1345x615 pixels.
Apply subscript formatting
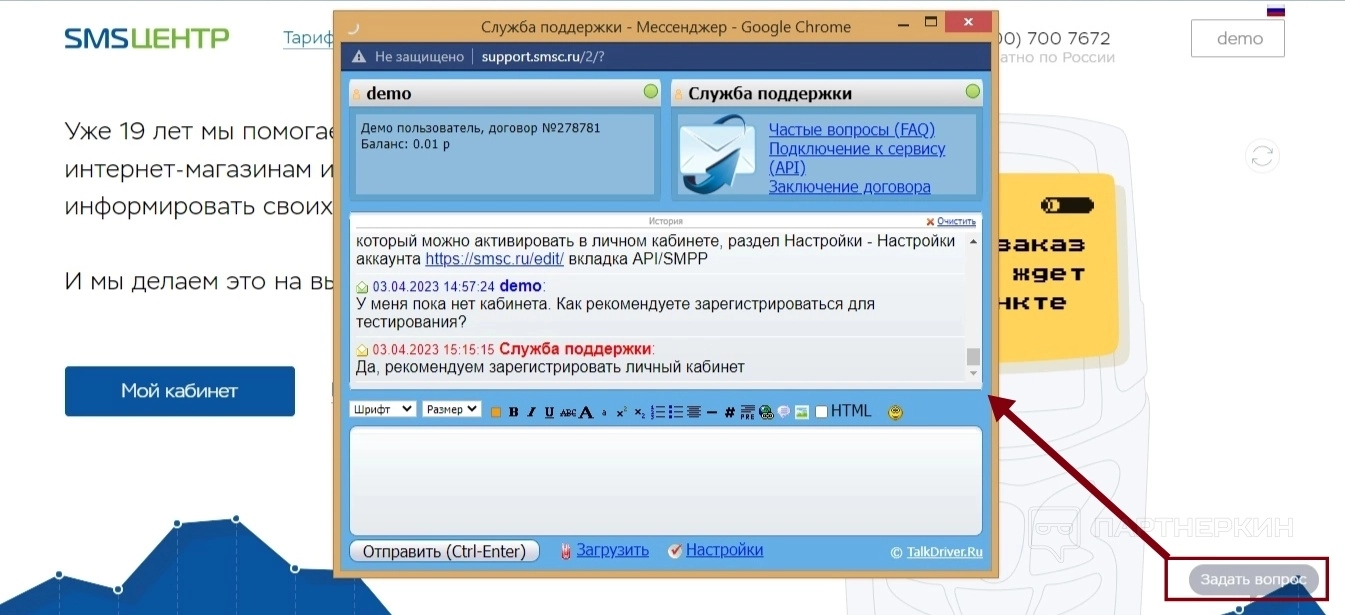(x=639, y=412)
